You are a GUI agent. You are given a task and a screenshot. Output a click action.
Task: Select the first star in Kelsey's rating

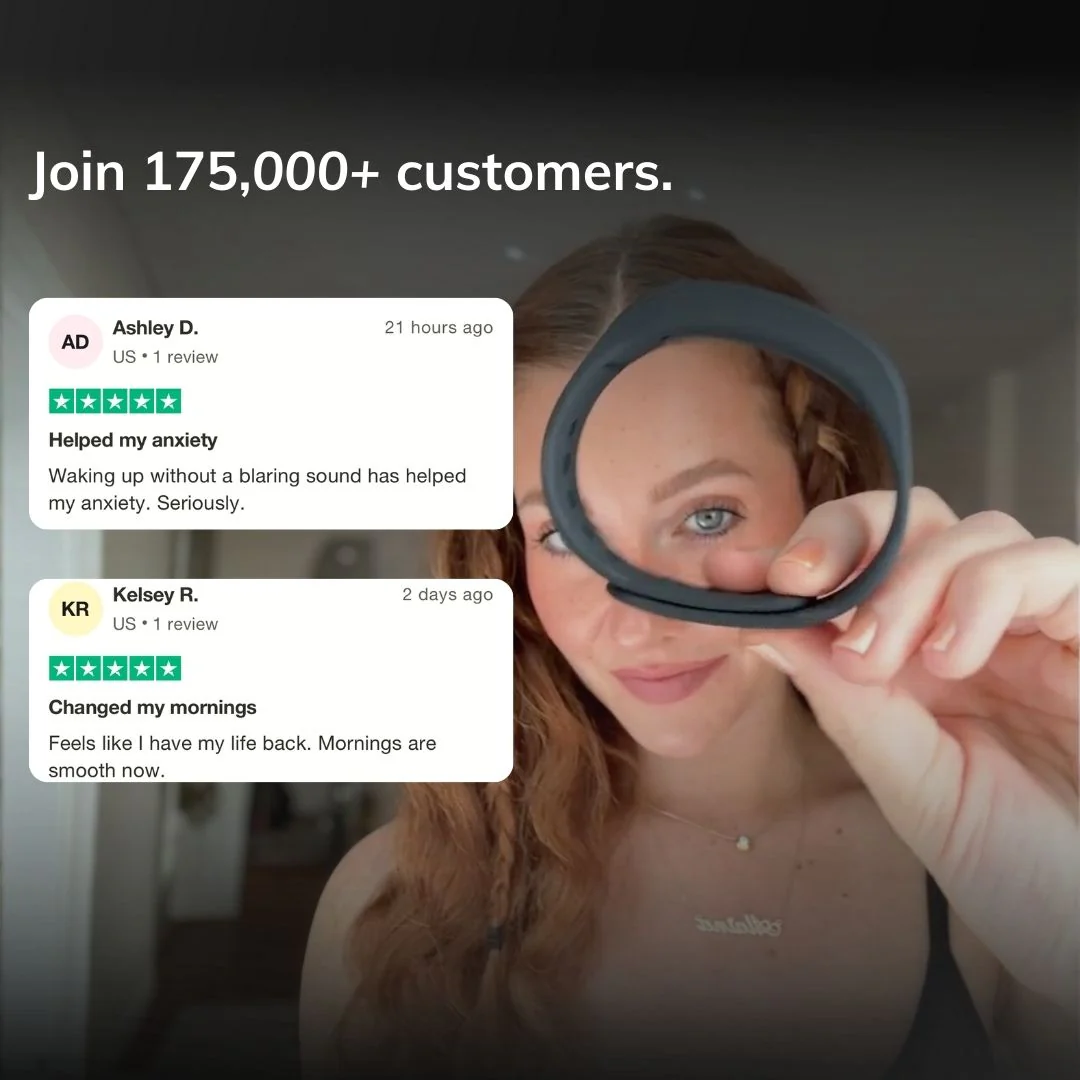62,669
